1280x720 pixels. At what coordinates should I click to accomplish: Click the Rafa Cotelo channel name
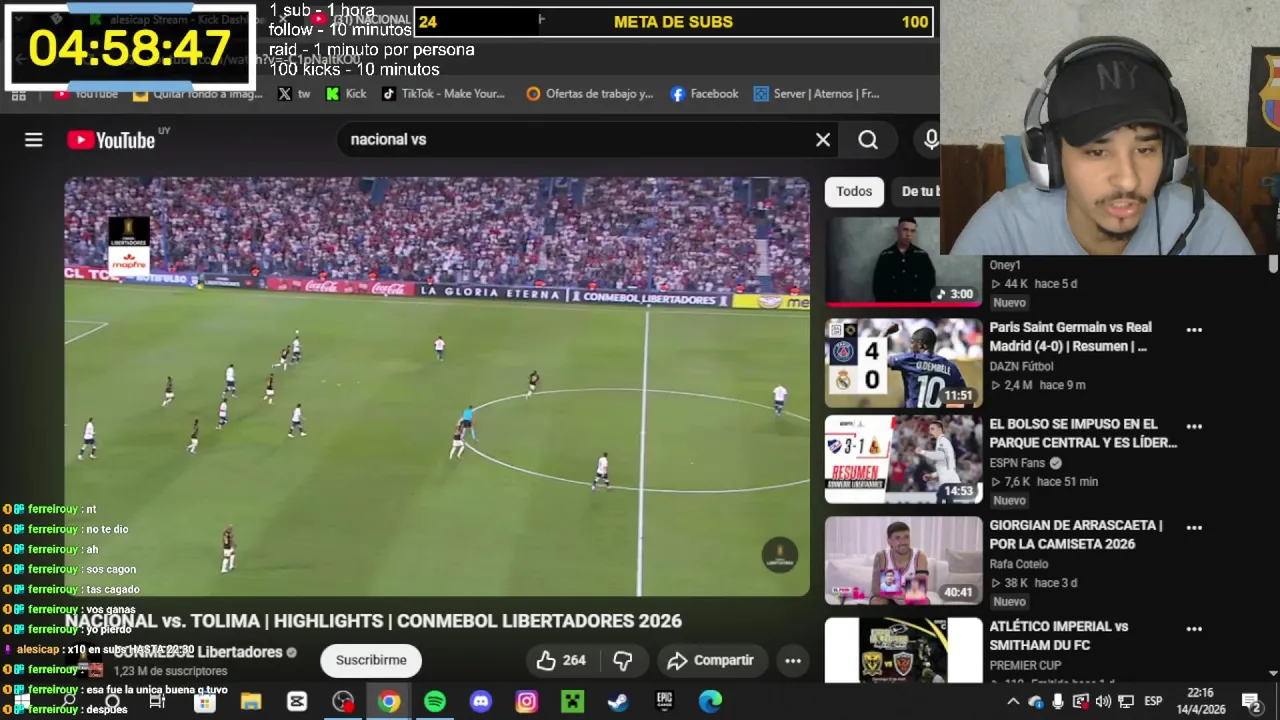tap(1018, 564)
